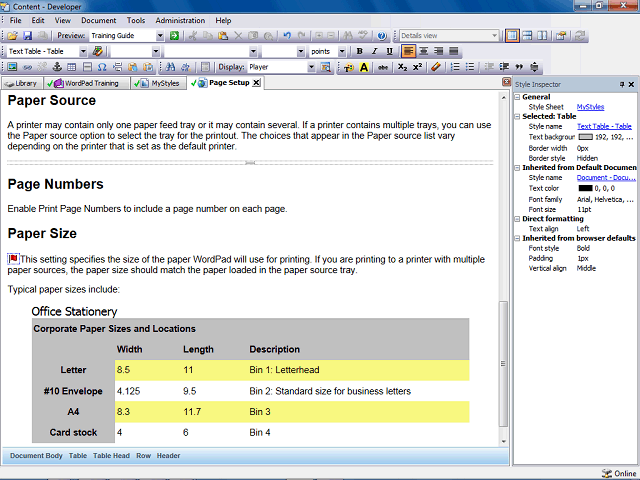
Task: Toggle superscript formatting
Action: click(417, 67)
